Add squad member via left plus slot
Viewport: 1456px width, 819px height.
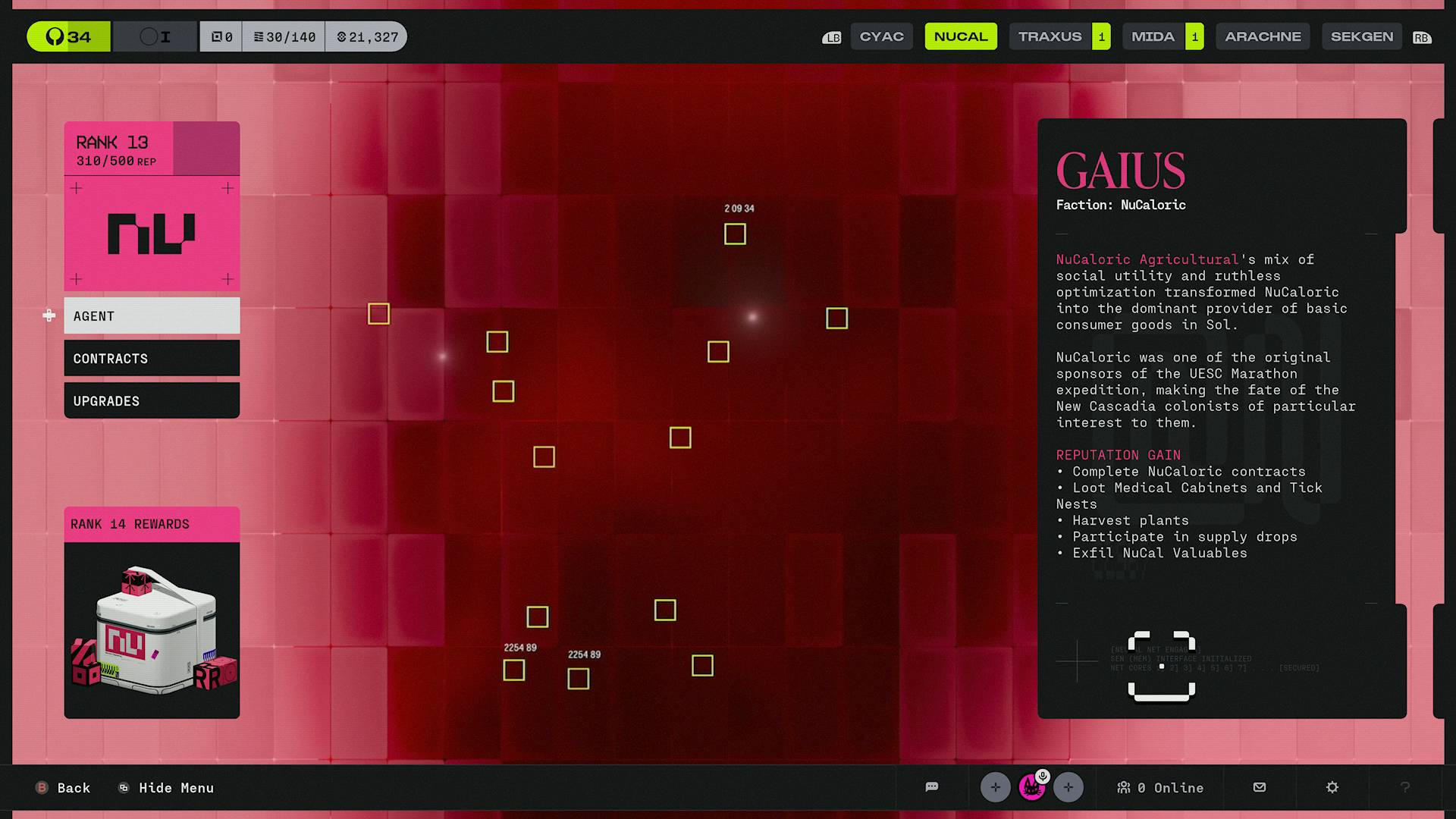point(995,787)
